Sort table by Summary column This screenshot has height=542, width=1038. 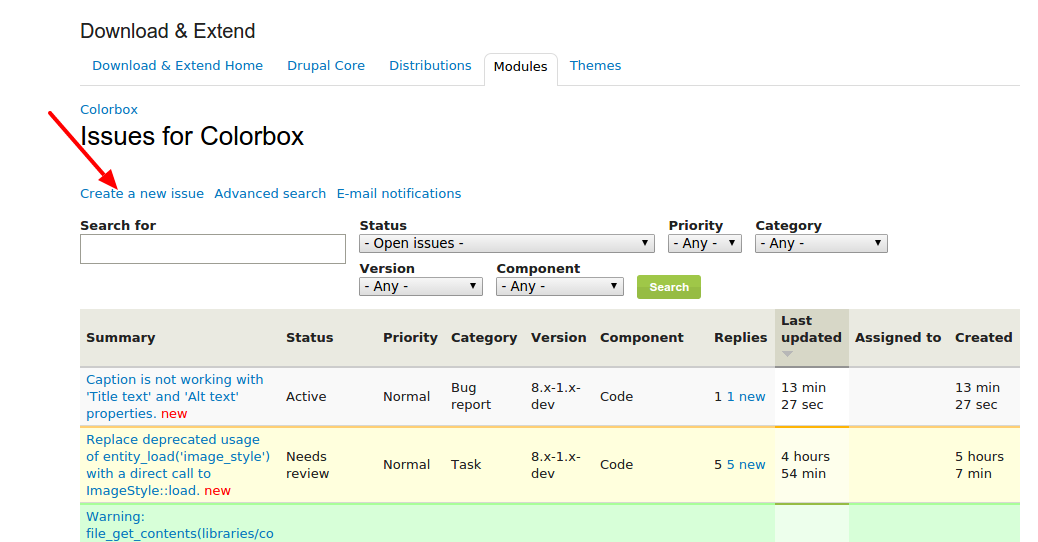click(120, 338)
